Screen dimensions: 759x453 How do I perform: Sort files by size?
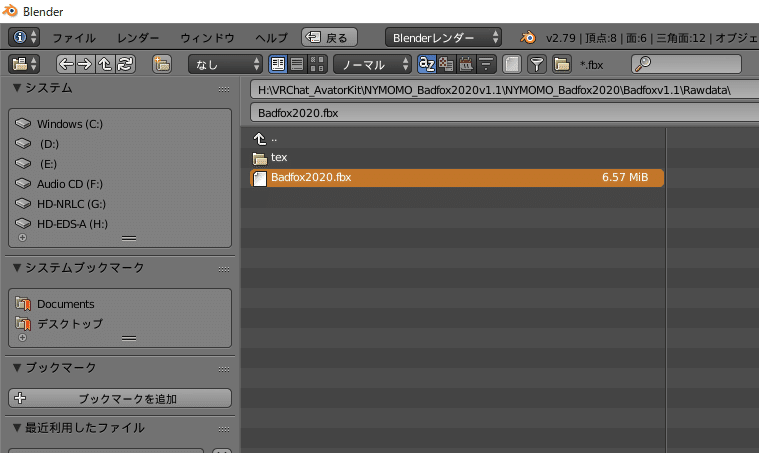point(486,64)
